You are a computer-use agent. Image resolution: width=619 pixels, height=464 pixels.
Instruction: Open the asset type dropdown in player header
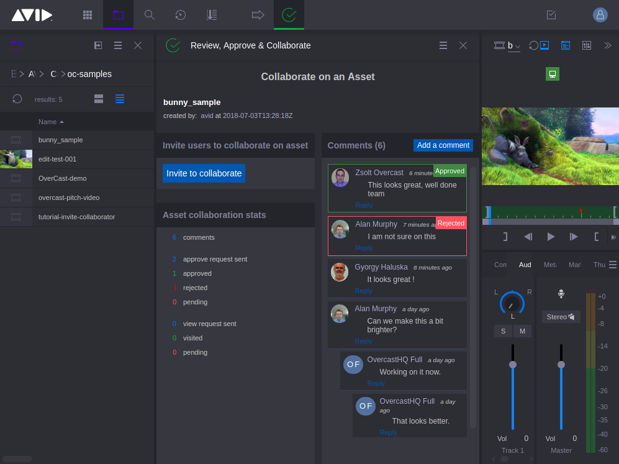(x=514, y=46)
